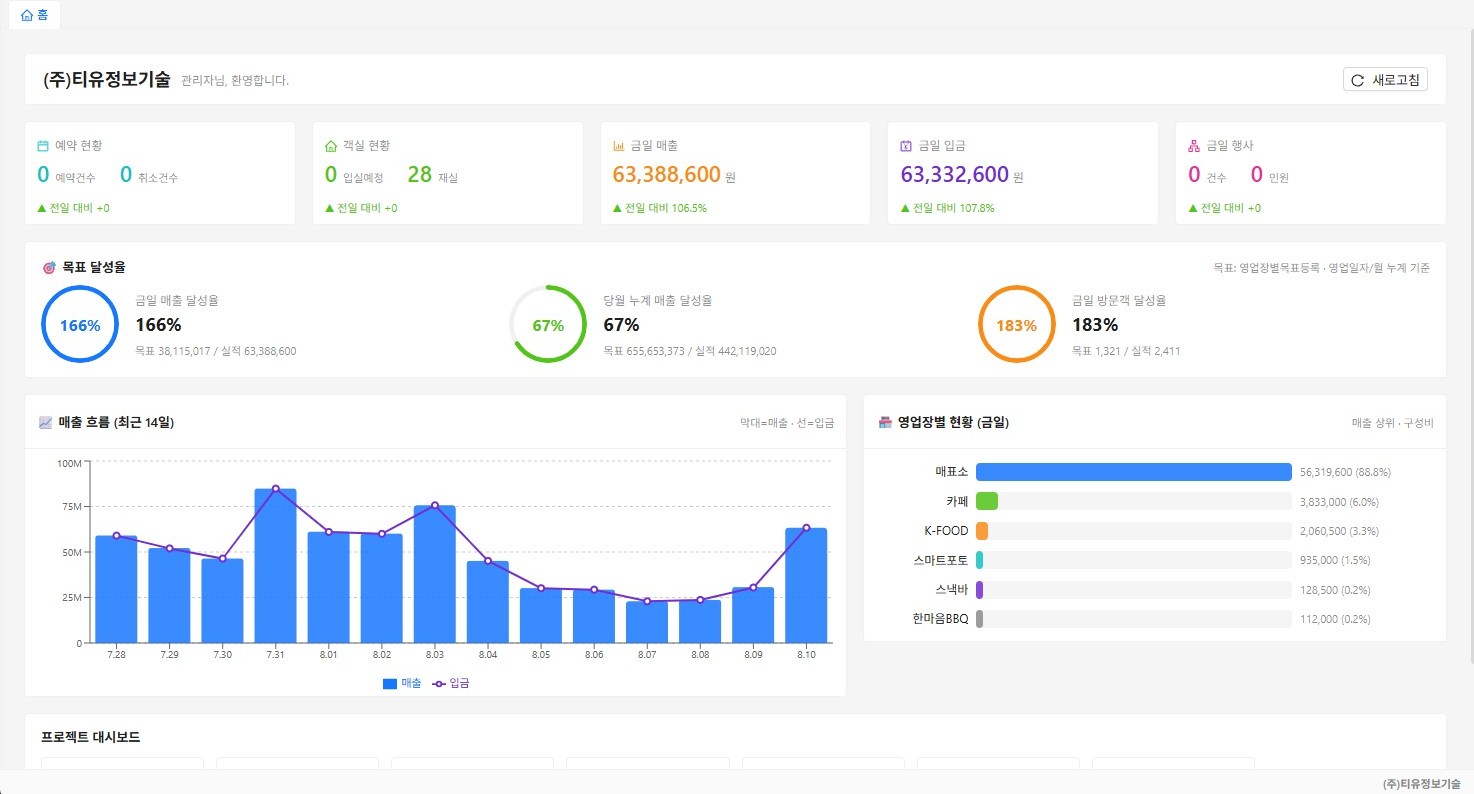Click the orange 183% progress ring
Screen dimensions: 1474x794
pyautogui.click(x=1016, y=325)
